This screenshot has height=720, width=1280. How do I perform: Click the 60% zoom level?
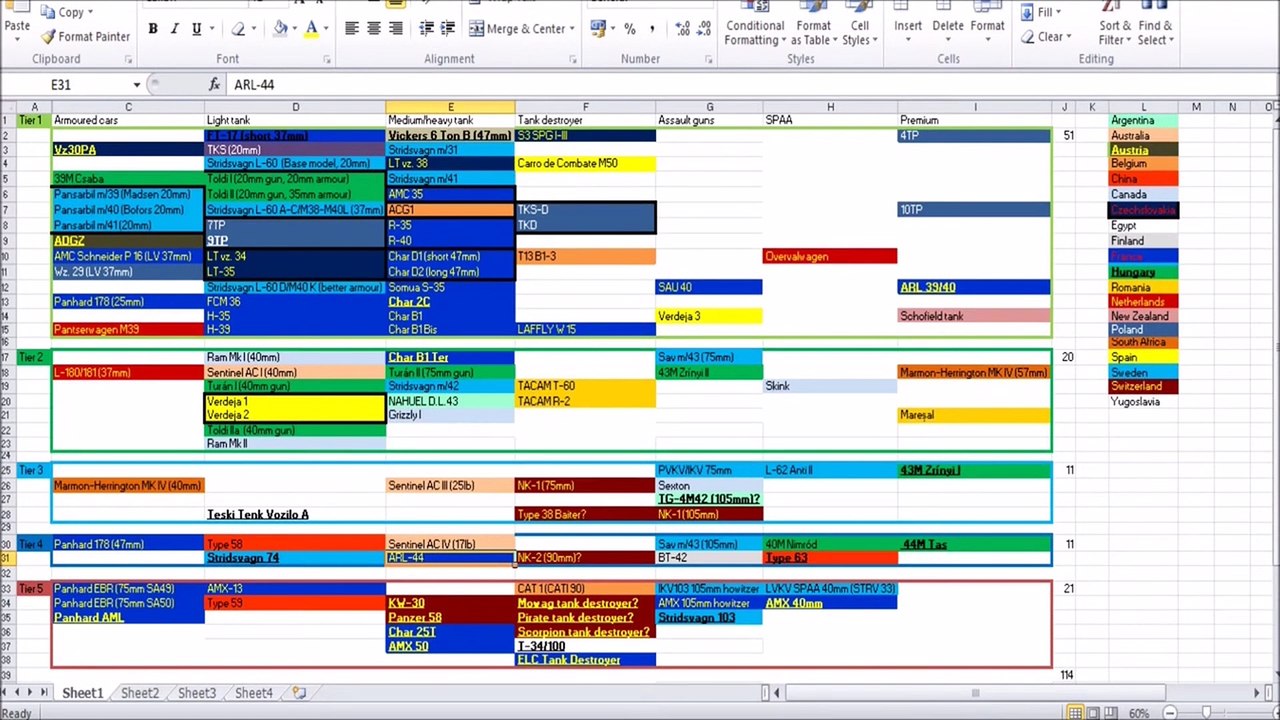1139,713
